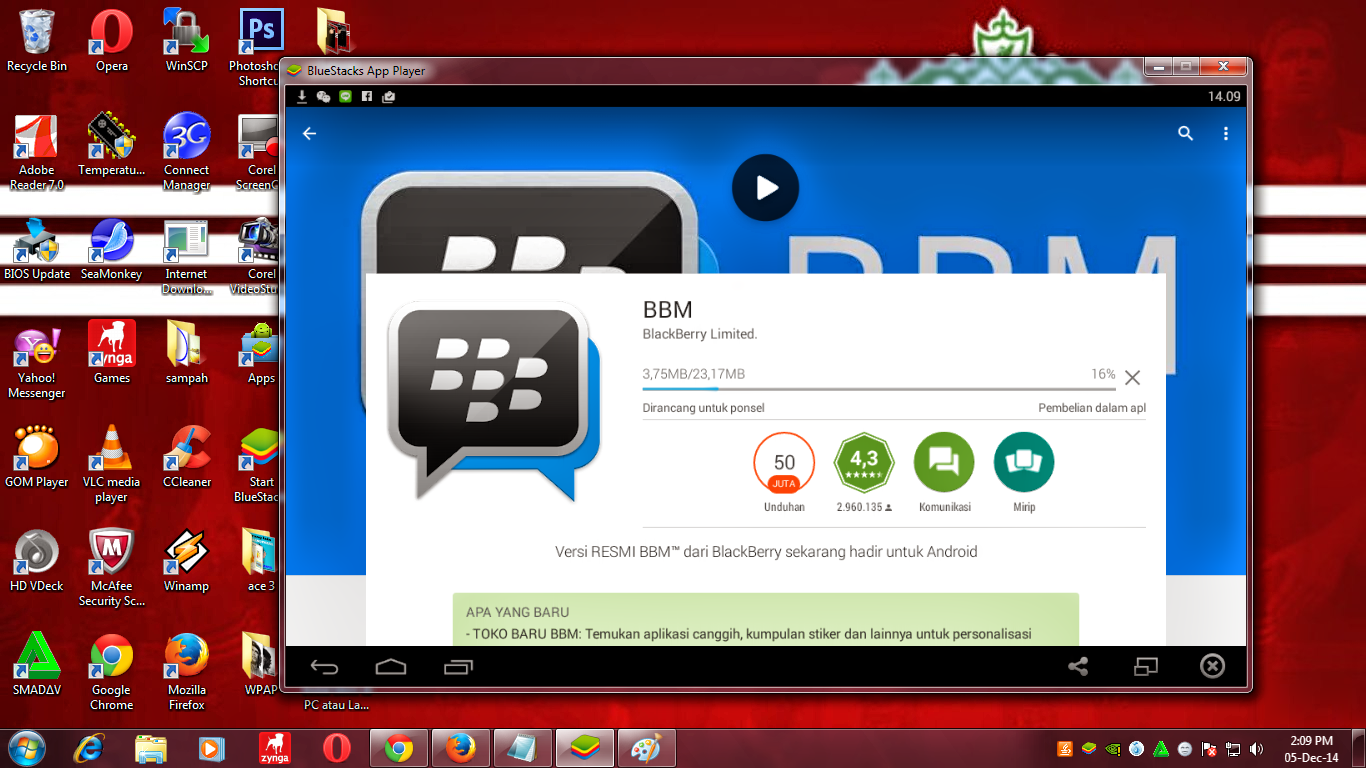The width and height of the screenshot is (1366, 768).
Task: Open Windows Media Player from the taskbar
Action: (x=211, y=747)
